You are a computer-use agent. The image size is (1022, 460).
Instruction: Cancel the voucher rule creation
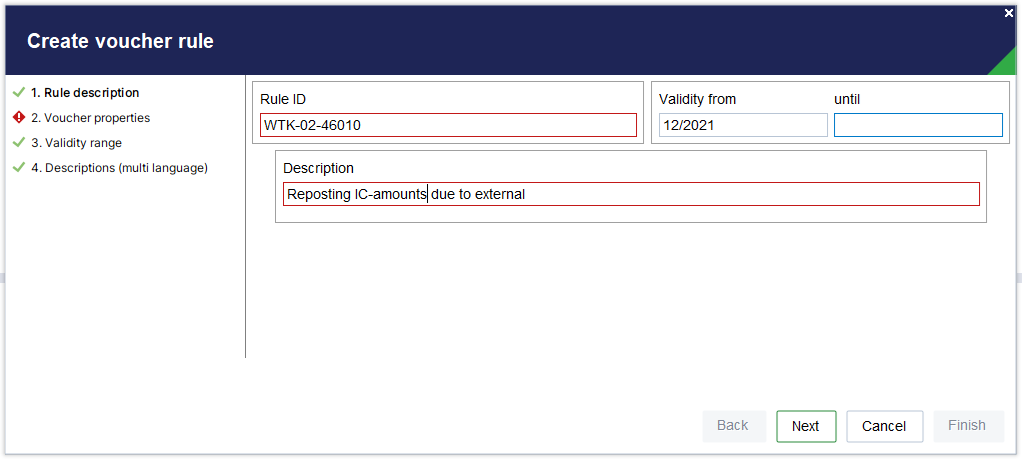click(x=884, y=426)
